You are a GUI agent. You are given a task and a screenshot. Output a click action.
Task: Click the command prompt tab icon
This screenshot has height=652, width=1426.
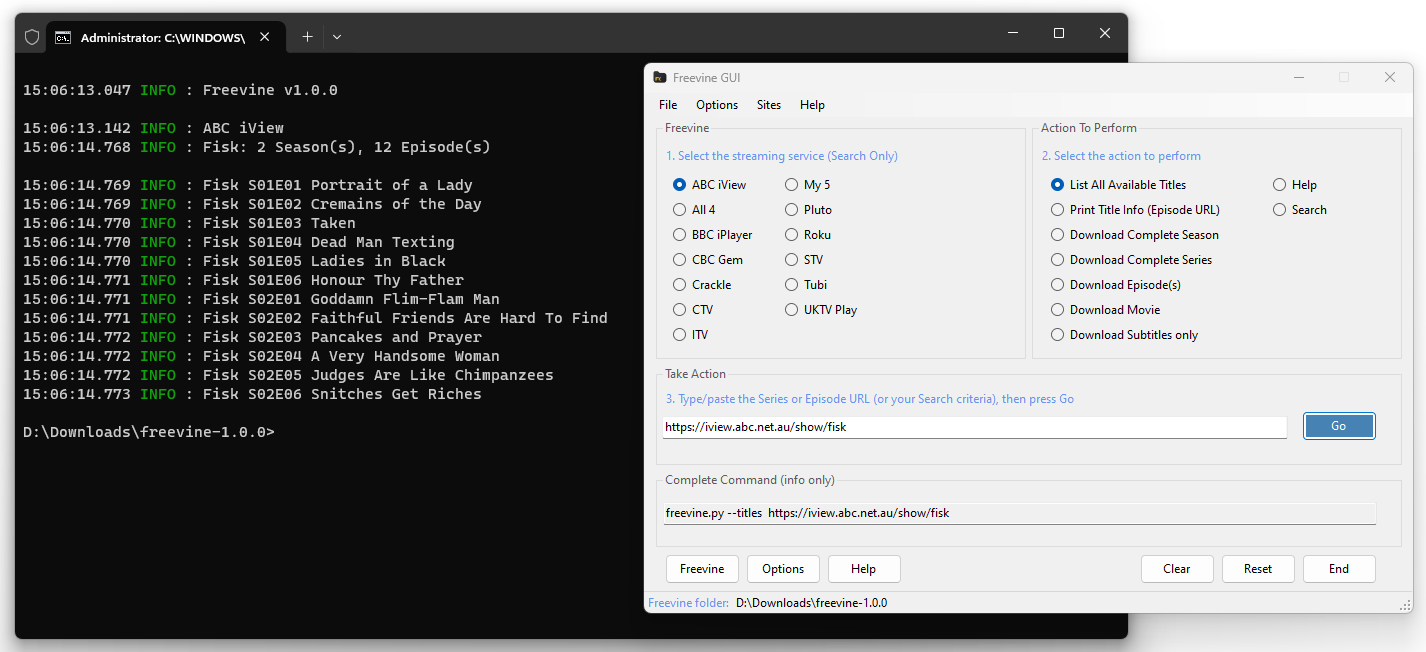coord(63,37)
